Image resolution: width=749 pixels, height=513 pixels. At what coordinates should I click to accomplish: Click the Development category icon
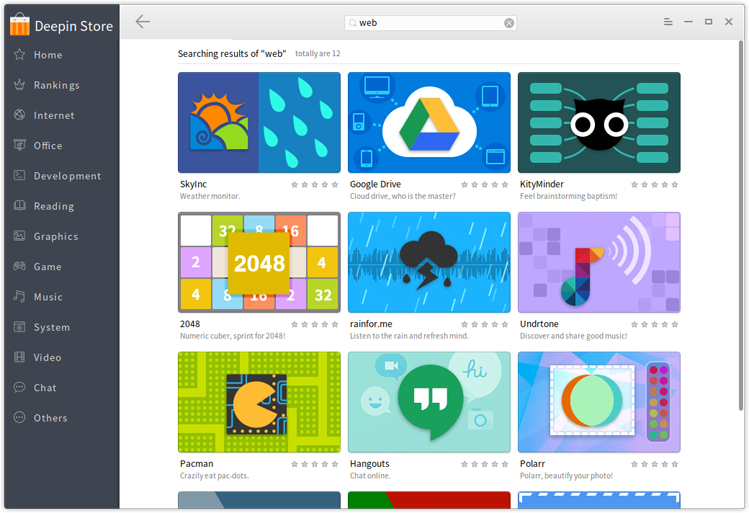[19, 176]
